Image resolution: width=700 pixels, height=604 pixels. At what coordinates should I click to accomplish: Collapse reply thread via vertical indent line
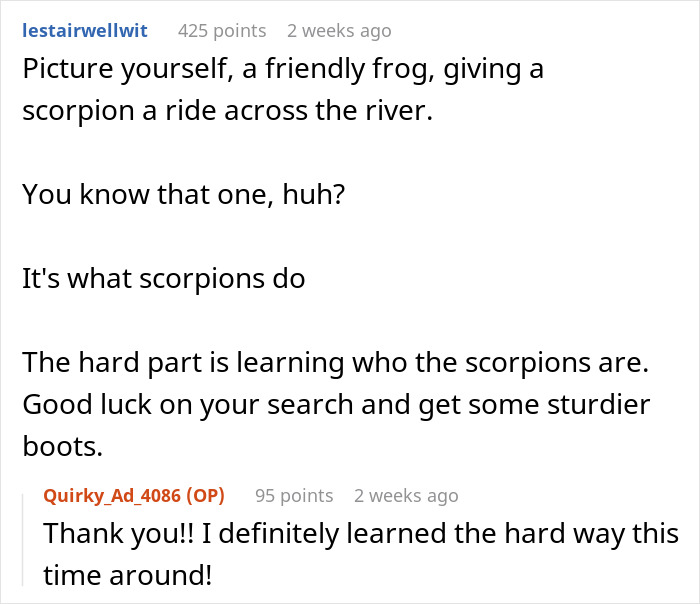[x=23, y=539]
